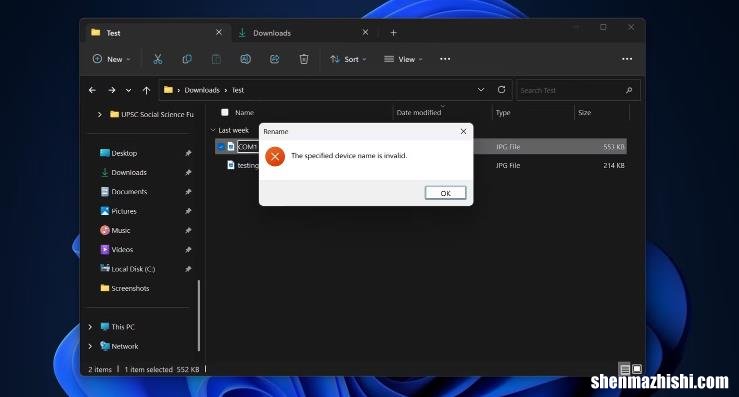Click Test in the address breadcrumb

238,90
